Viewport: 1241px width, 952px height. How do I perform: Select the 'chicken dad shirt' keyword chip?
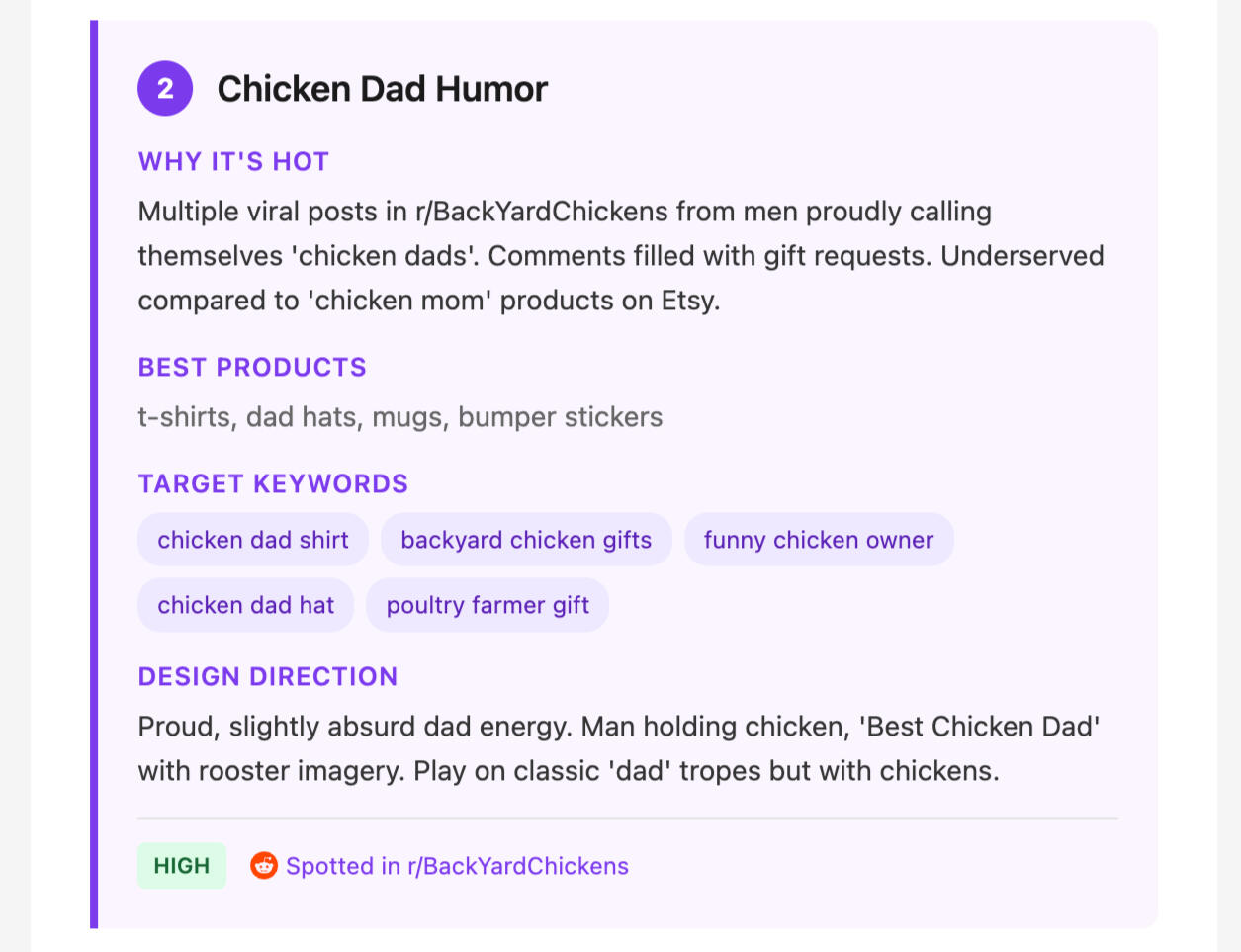253,540
